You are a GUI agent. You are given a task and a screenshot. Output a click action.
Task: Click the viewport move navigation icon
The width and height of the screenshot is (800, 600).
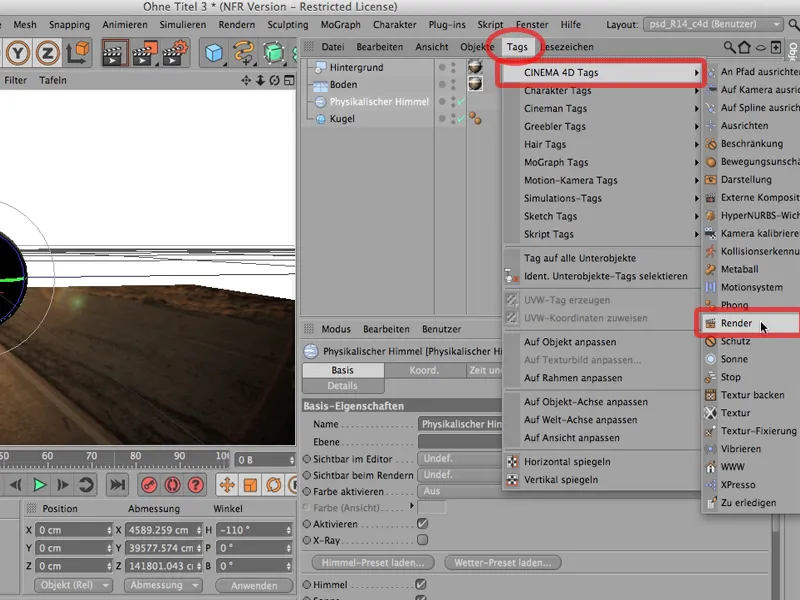pos(246,80)
